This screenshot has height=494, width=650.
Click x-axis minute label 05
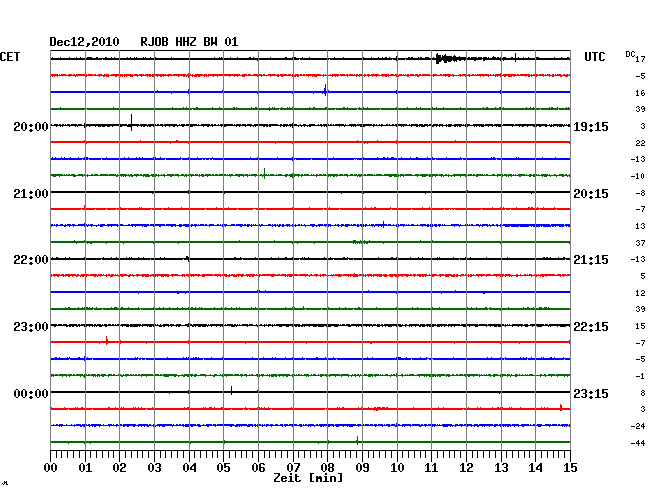(223, 467)
